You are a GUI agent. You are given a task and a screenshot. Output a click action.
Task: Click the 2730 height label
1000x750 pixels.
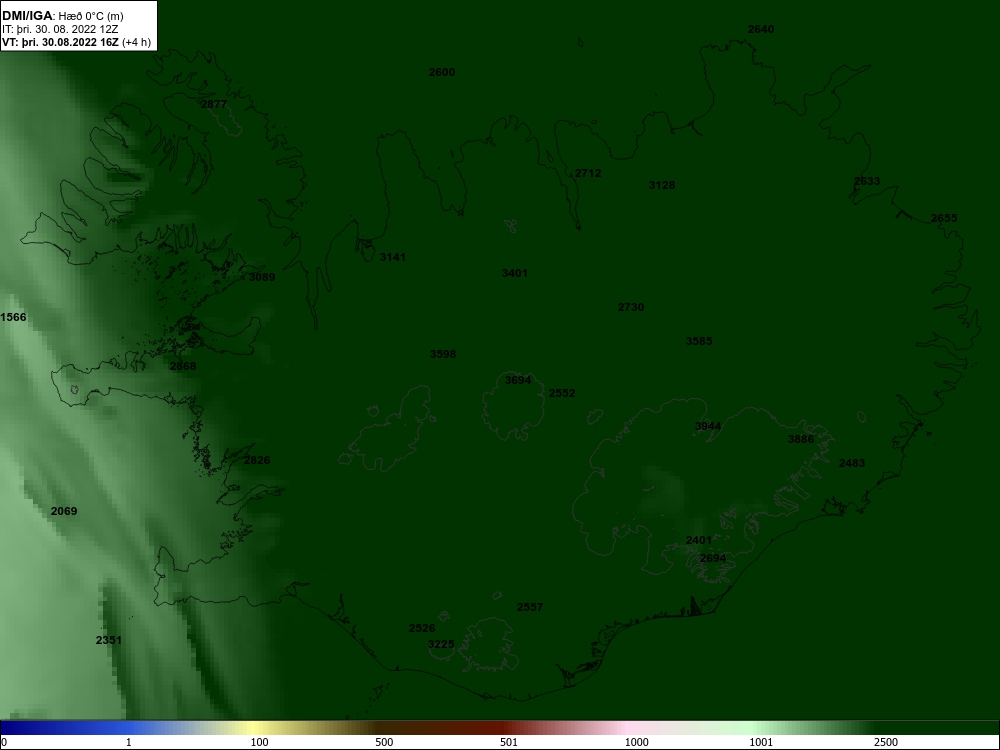tap(631, 307)
